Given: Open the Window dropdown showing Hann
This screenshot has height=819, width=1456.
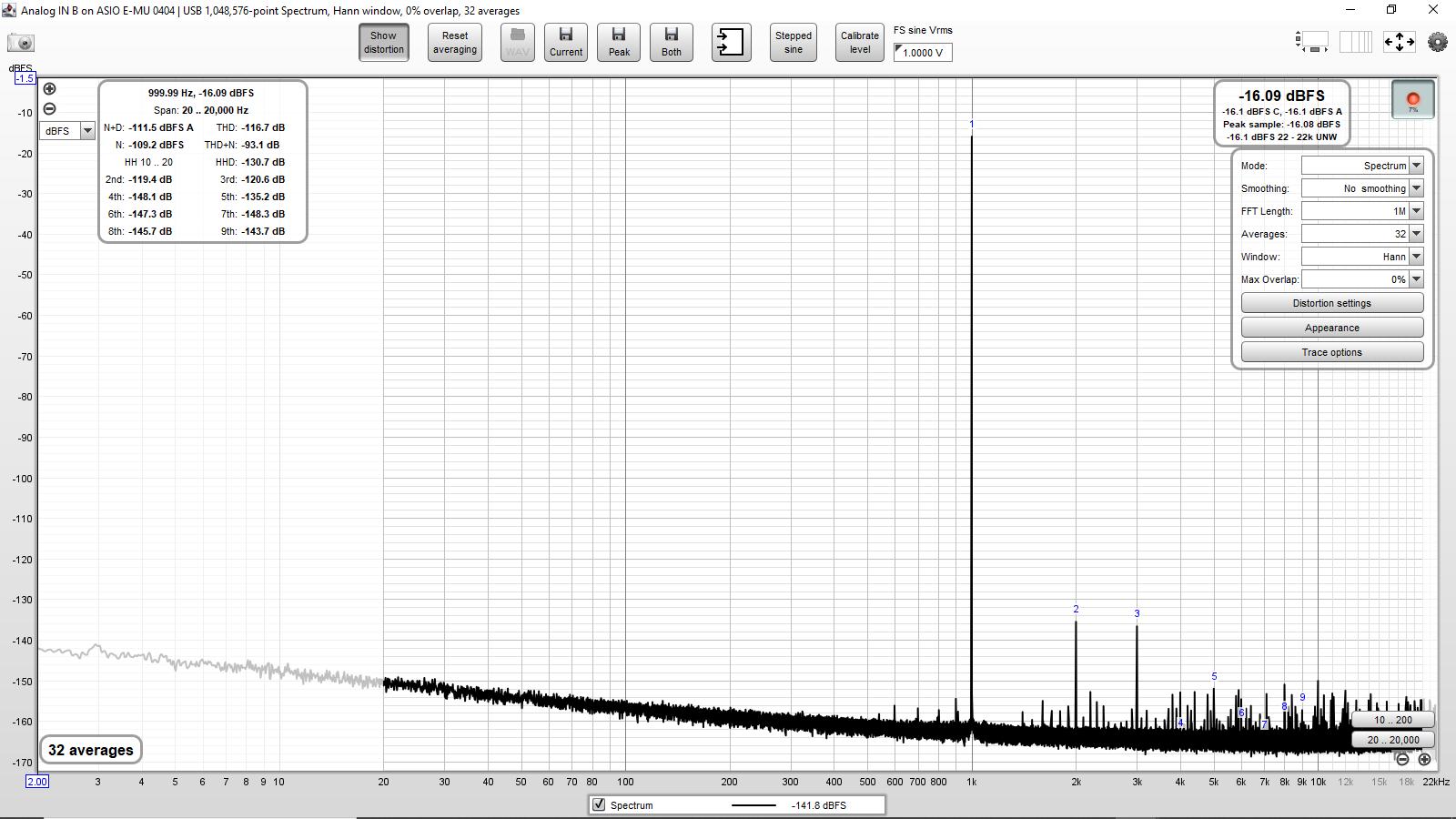Looking at the screenshot, I should pos(1362,257).
